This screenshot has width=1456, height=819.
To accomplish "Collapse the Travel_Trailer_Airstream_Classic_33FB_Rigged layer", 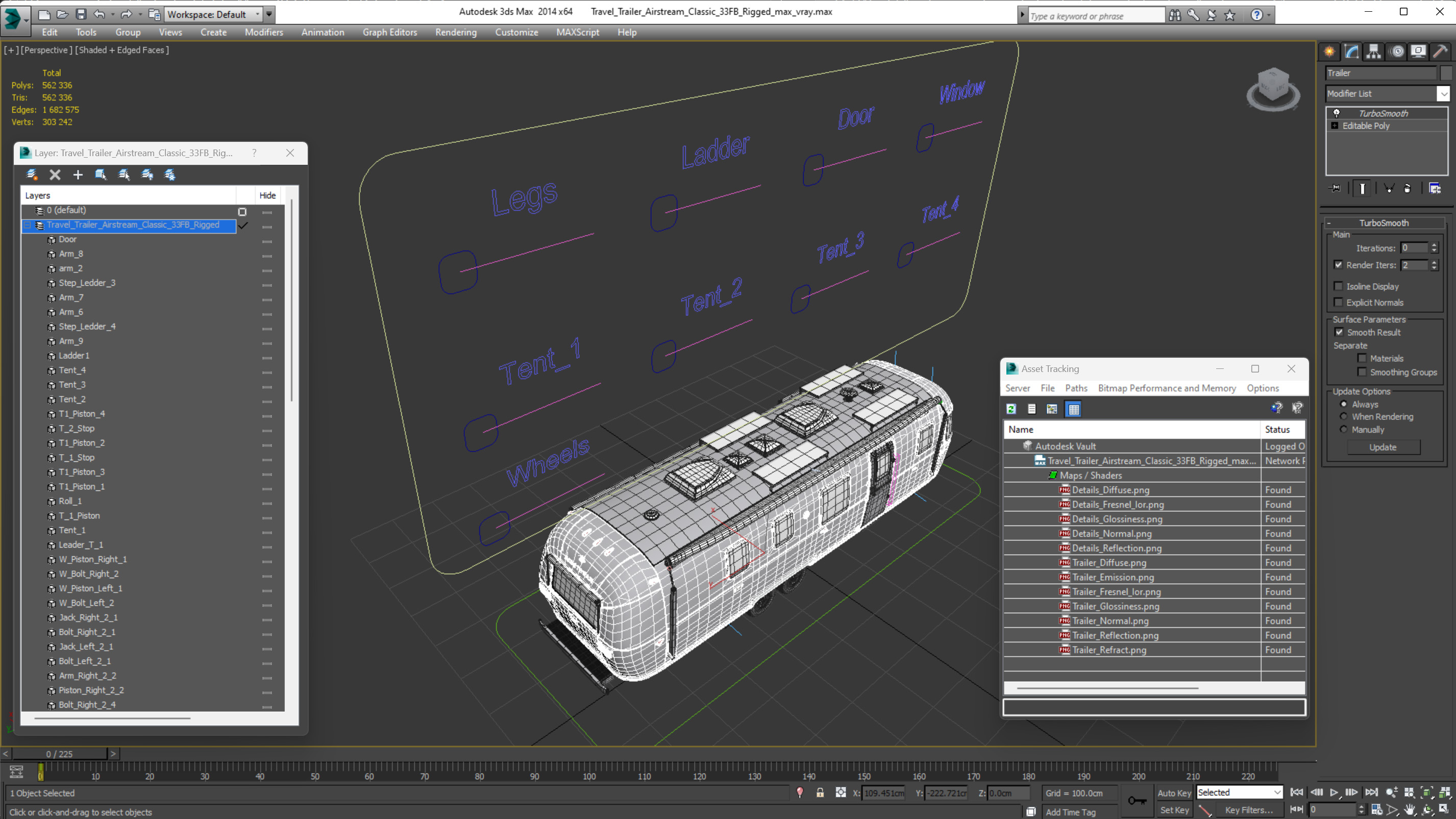I will 27,225.
